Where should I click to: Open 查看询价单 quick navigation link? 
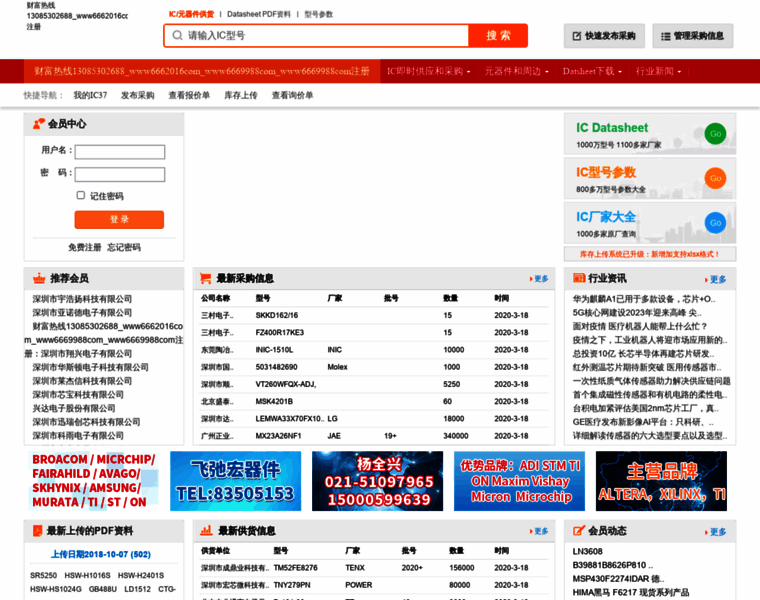coord(292,95)
